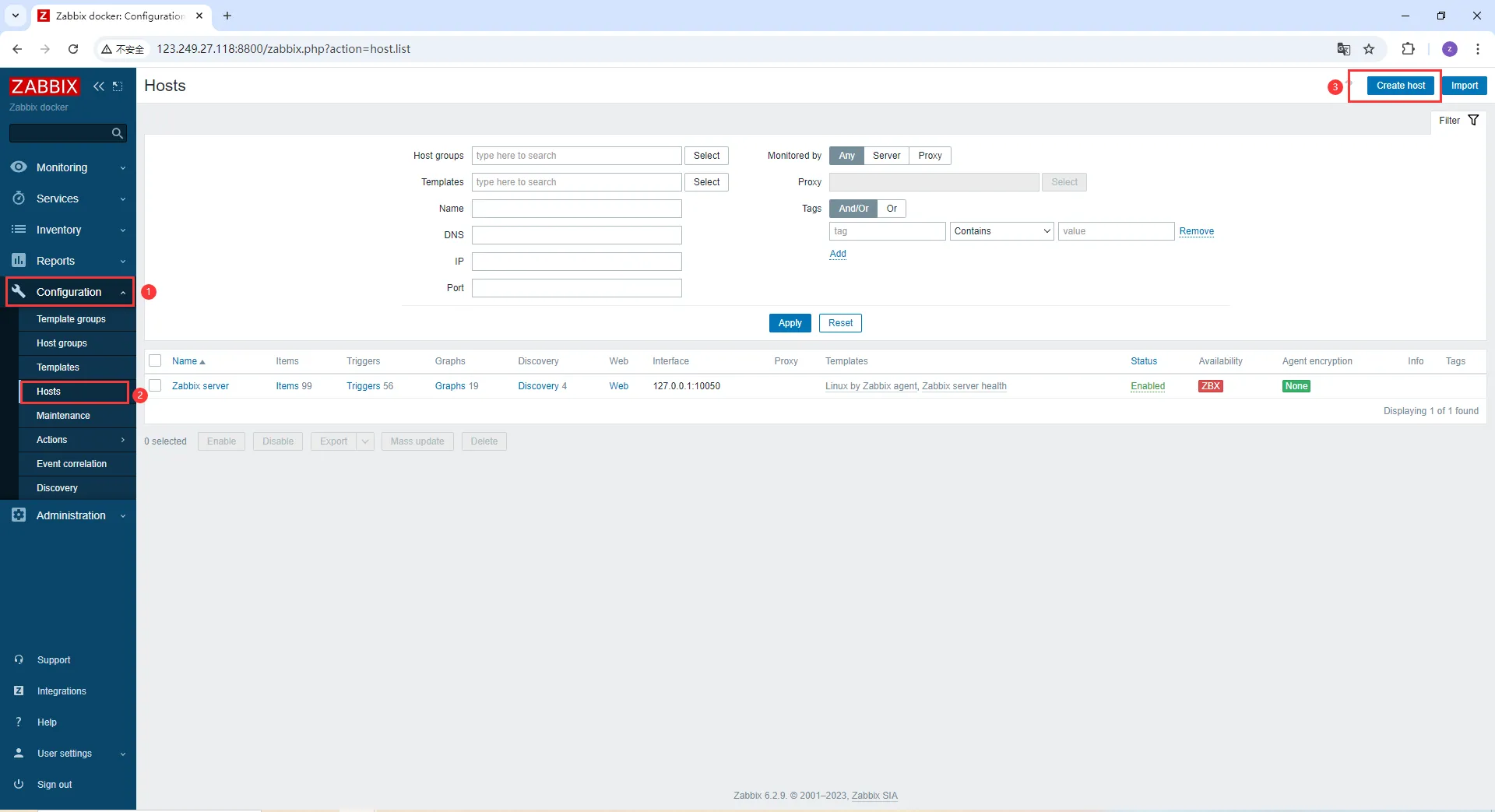Open the Chrome three-dot menu

tap(1478, 49)
